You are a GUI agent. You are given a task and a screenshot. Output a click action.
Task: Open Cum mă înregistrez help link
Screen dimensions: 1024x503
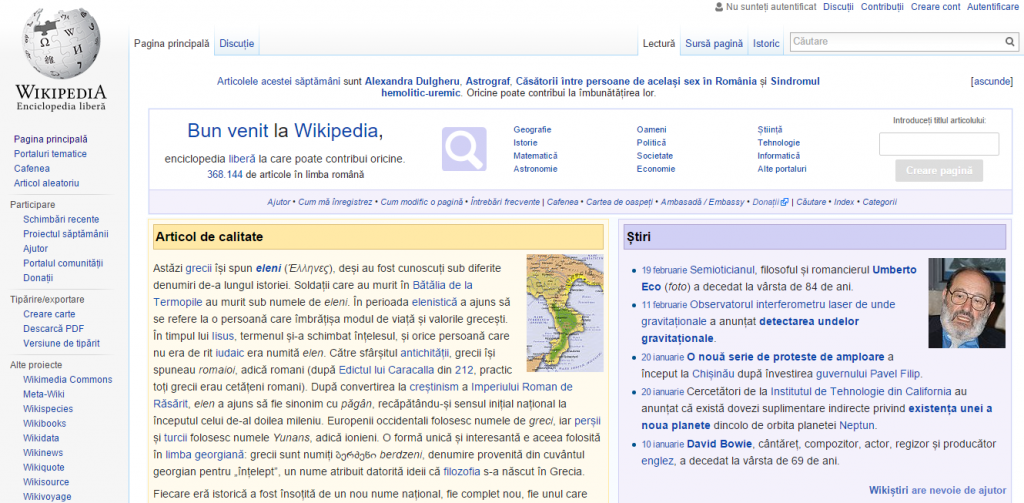click(335, 203)
